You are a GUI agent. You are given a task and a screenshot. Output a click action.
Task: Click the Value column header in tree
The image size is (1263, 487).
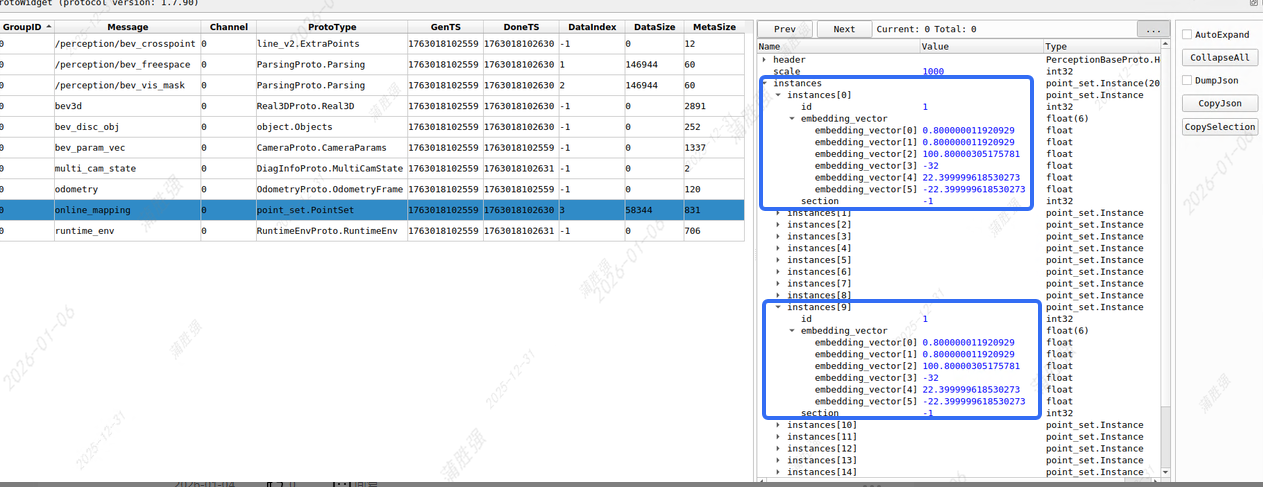[x=980, y=46]
